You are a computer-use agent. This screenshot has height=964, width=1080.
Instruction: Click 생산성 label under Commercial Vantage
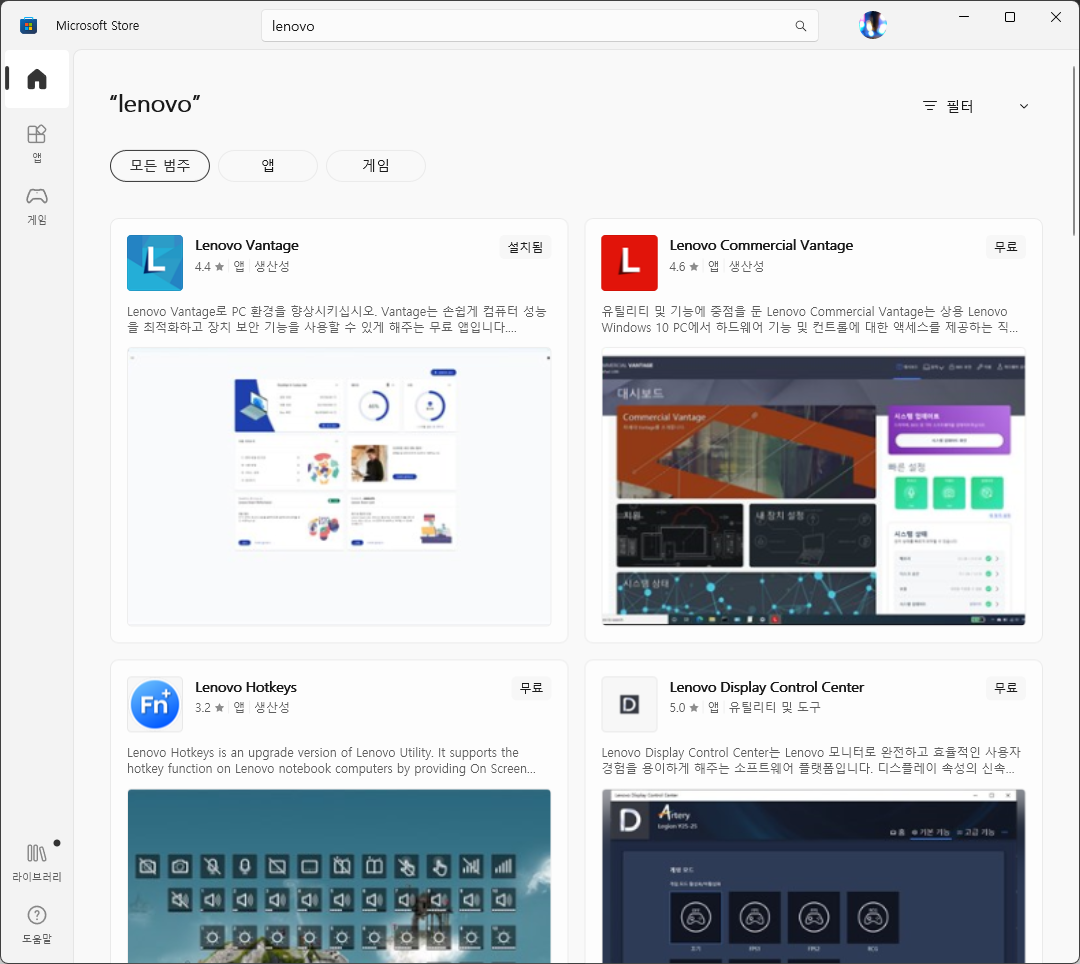(x=747, y=266)
